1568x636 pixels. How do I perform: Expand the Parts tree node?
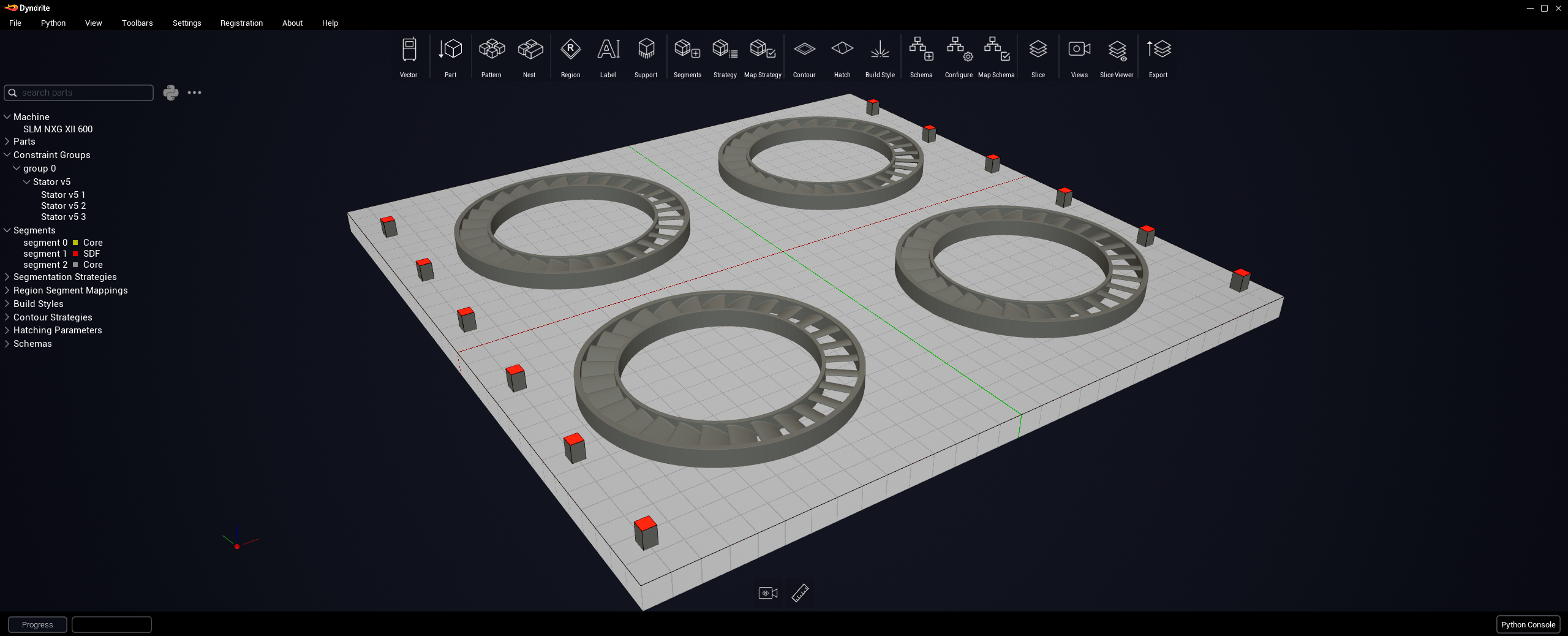[7, 142]
